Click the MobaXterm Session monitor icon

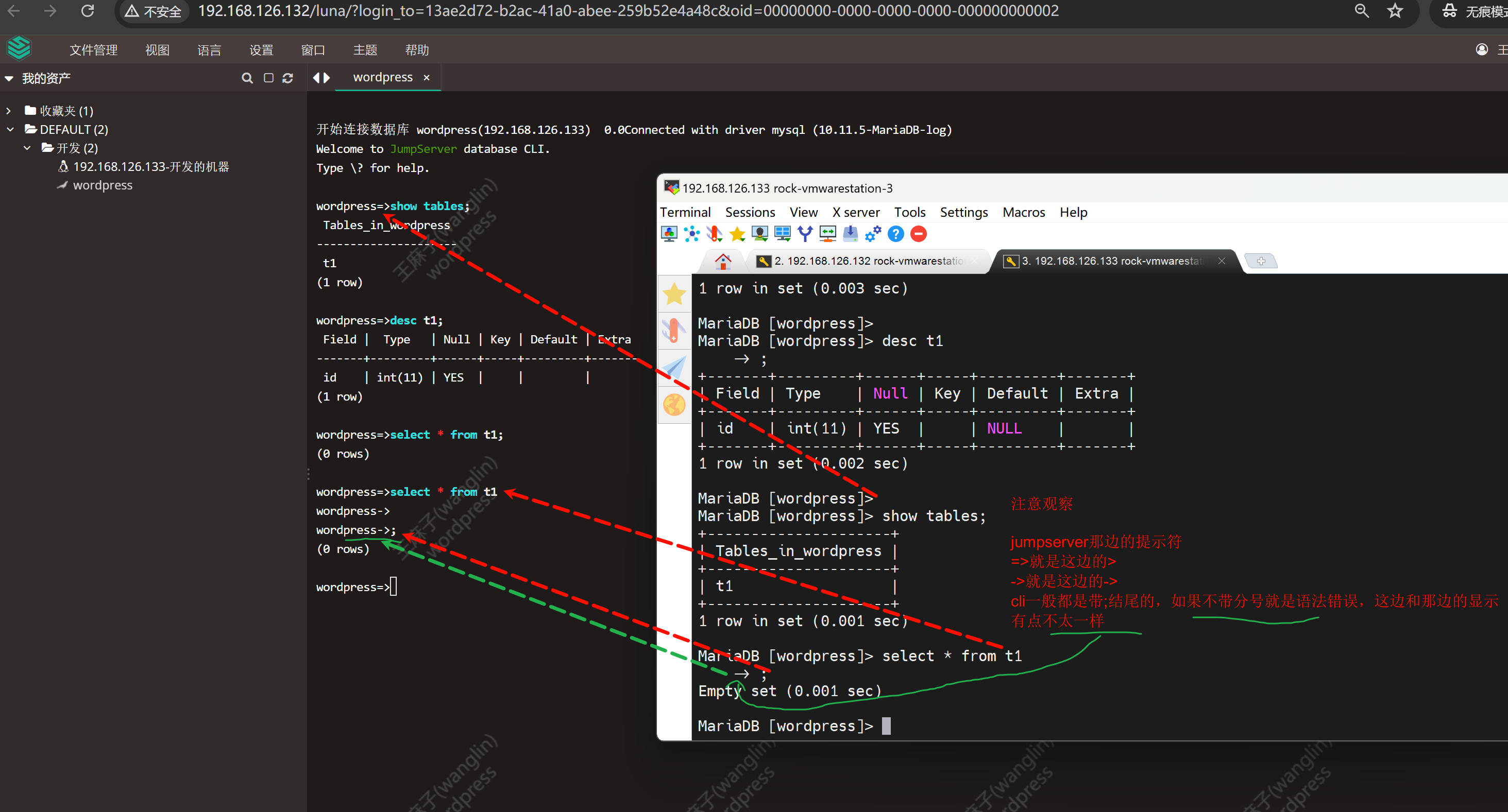[x=669, y=234]
